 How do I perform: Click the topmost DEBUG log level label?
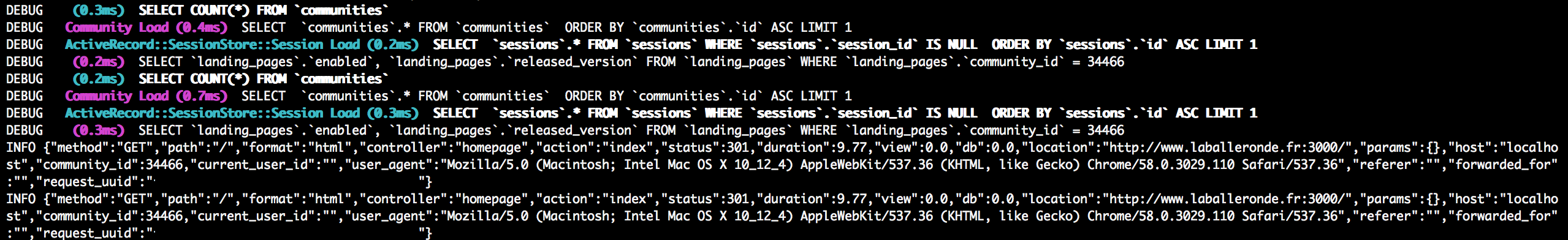25,10
